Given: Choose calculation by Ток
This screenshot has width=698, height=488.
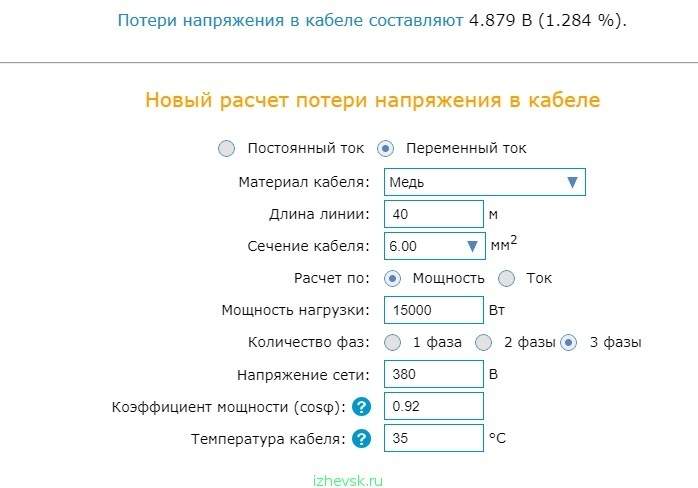Looking at the screenshot, I should 506,279.
